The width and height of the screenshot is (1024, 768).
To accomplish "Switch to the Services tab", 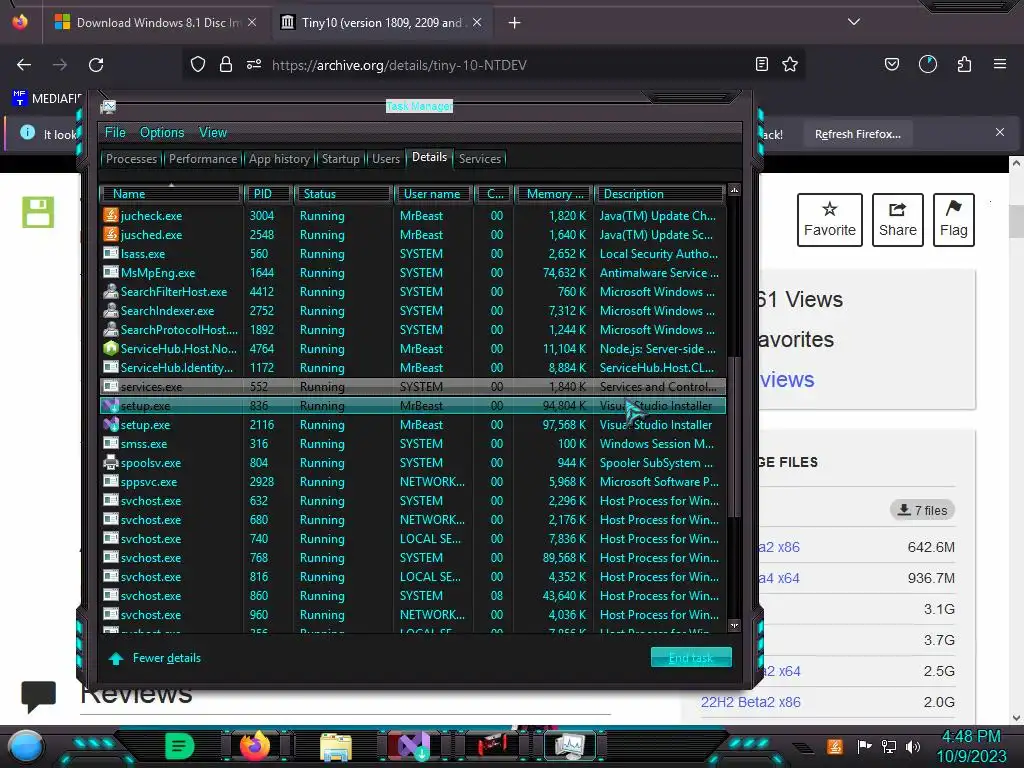I will 479,159.
